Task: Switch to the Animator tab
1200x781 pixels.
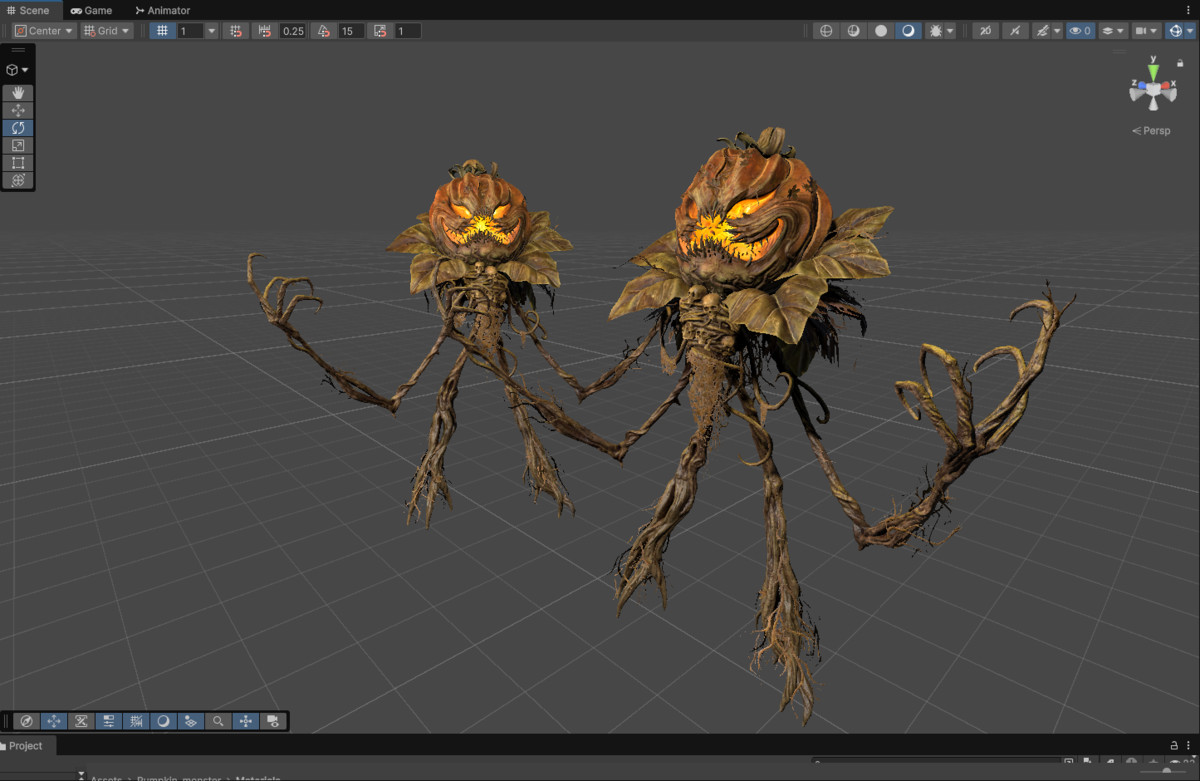Action: pyautogui.click(x=162, y=10)
